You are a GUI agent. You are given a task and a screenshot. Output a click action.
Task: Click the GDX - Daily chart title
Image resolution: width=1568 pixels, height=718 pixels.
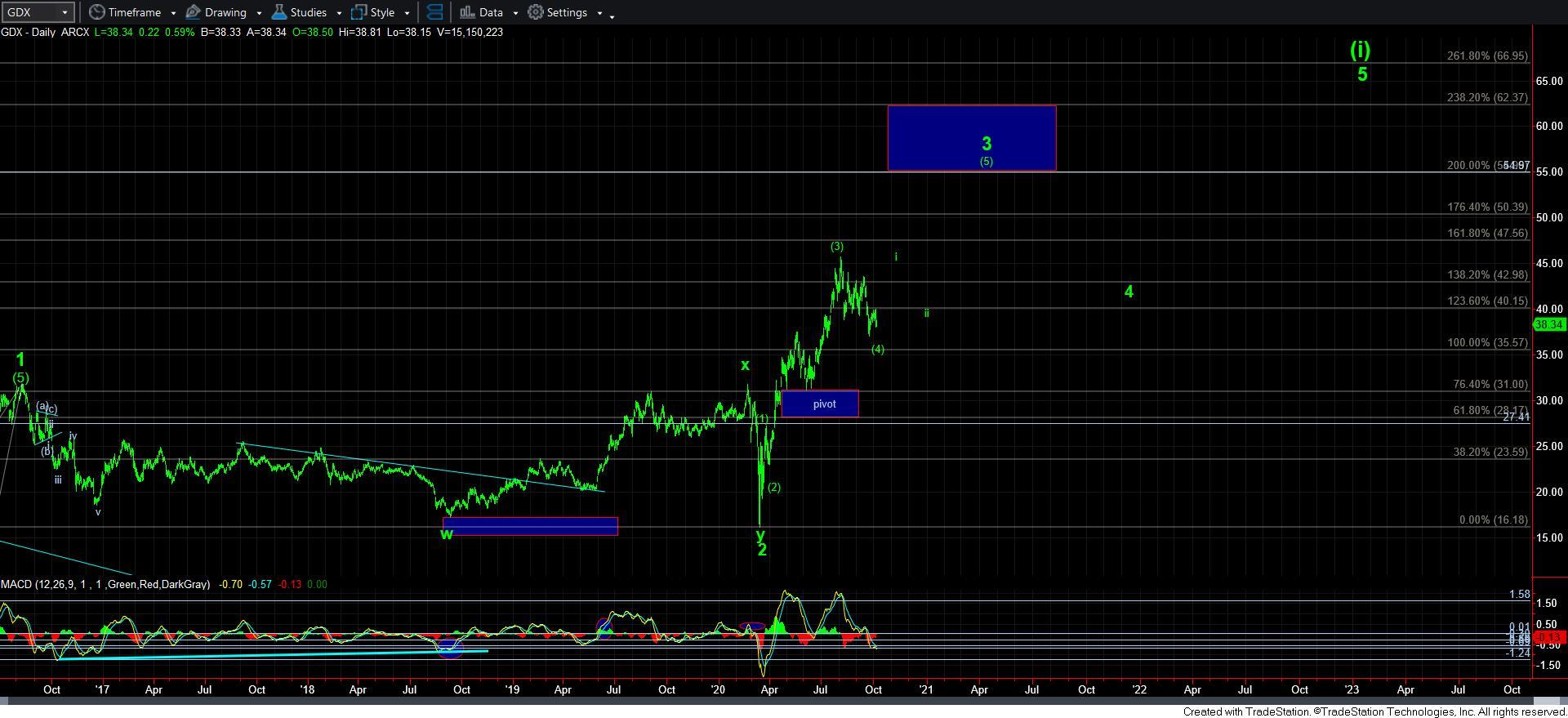[x=45, y=33]
